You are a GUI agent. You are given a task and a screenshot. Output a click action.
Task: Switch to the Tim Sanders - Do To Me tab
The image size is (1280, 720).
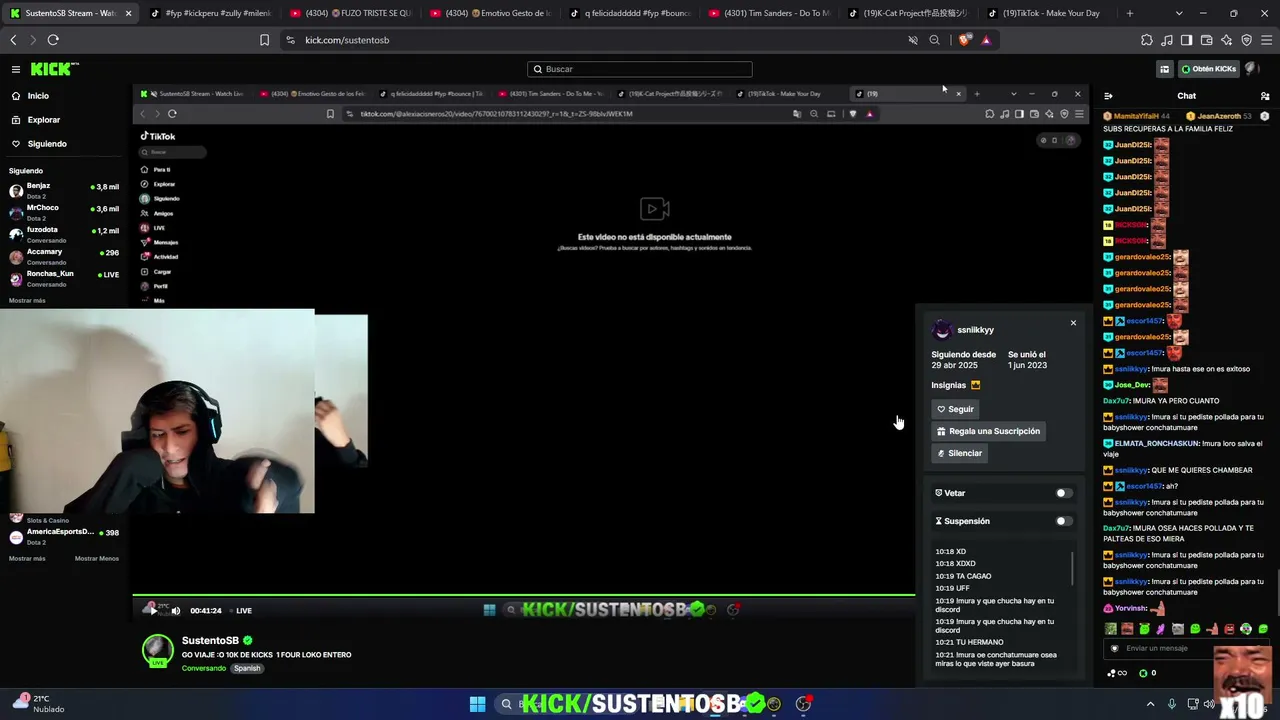[x=770, y=13]
